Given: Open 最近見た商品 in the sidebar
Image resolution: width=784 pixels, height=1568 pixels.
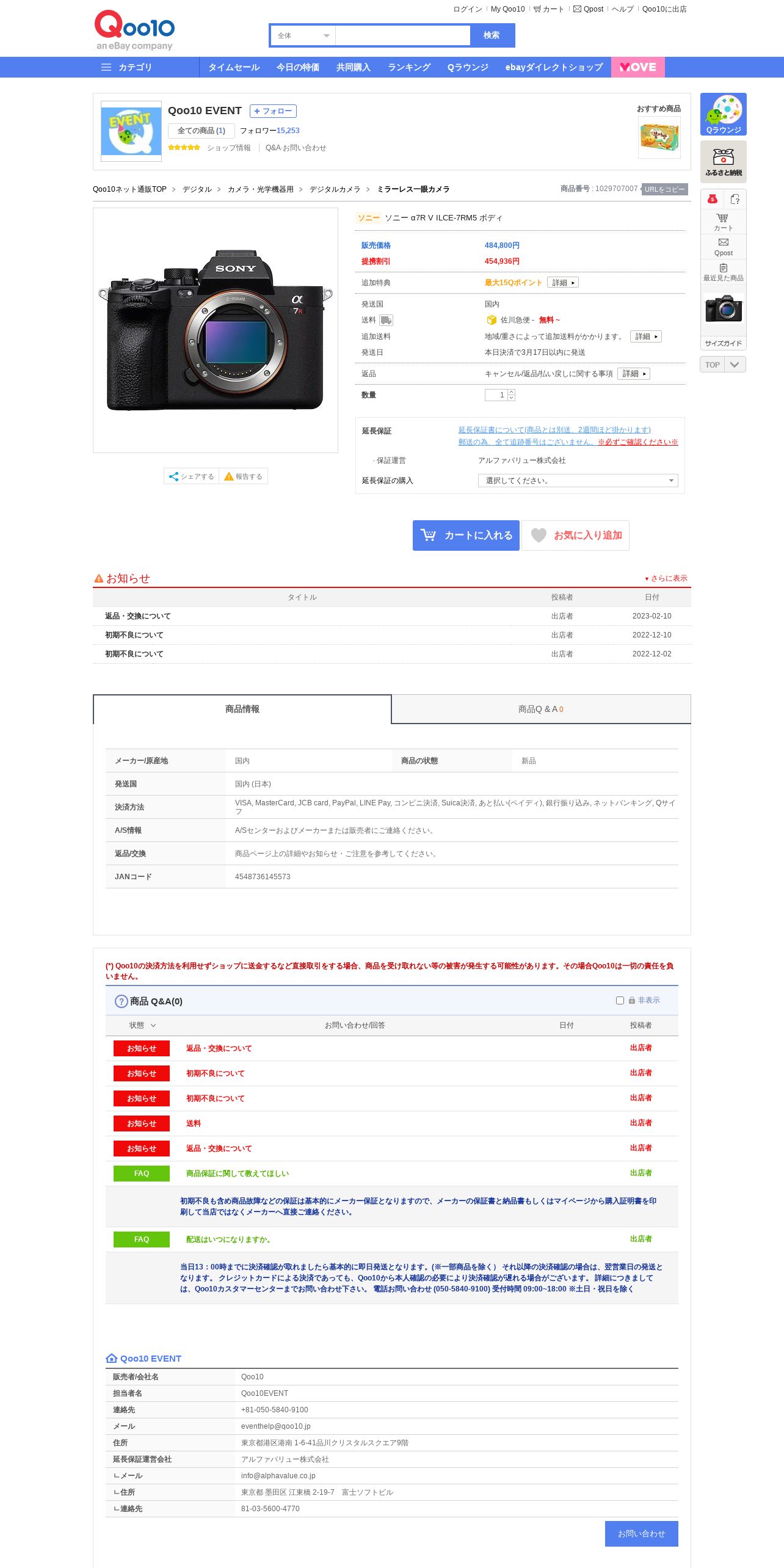Looking at the screenshot, I should click(x=723, y=272).
